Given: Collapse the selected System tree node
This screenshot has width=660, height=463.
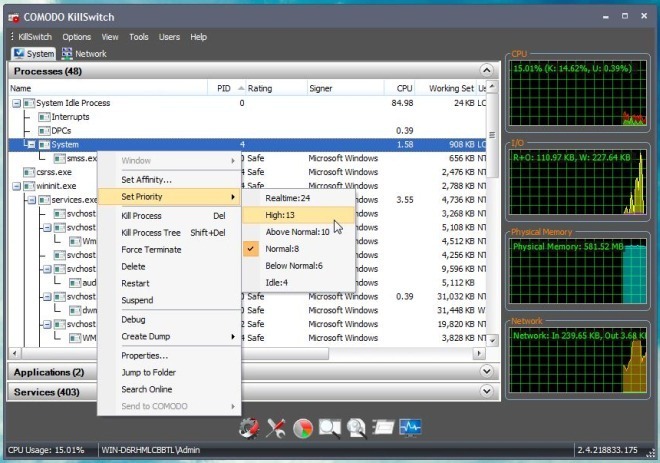Looking at the screenshot, I should pyautogui.click(x=32, y=144).
